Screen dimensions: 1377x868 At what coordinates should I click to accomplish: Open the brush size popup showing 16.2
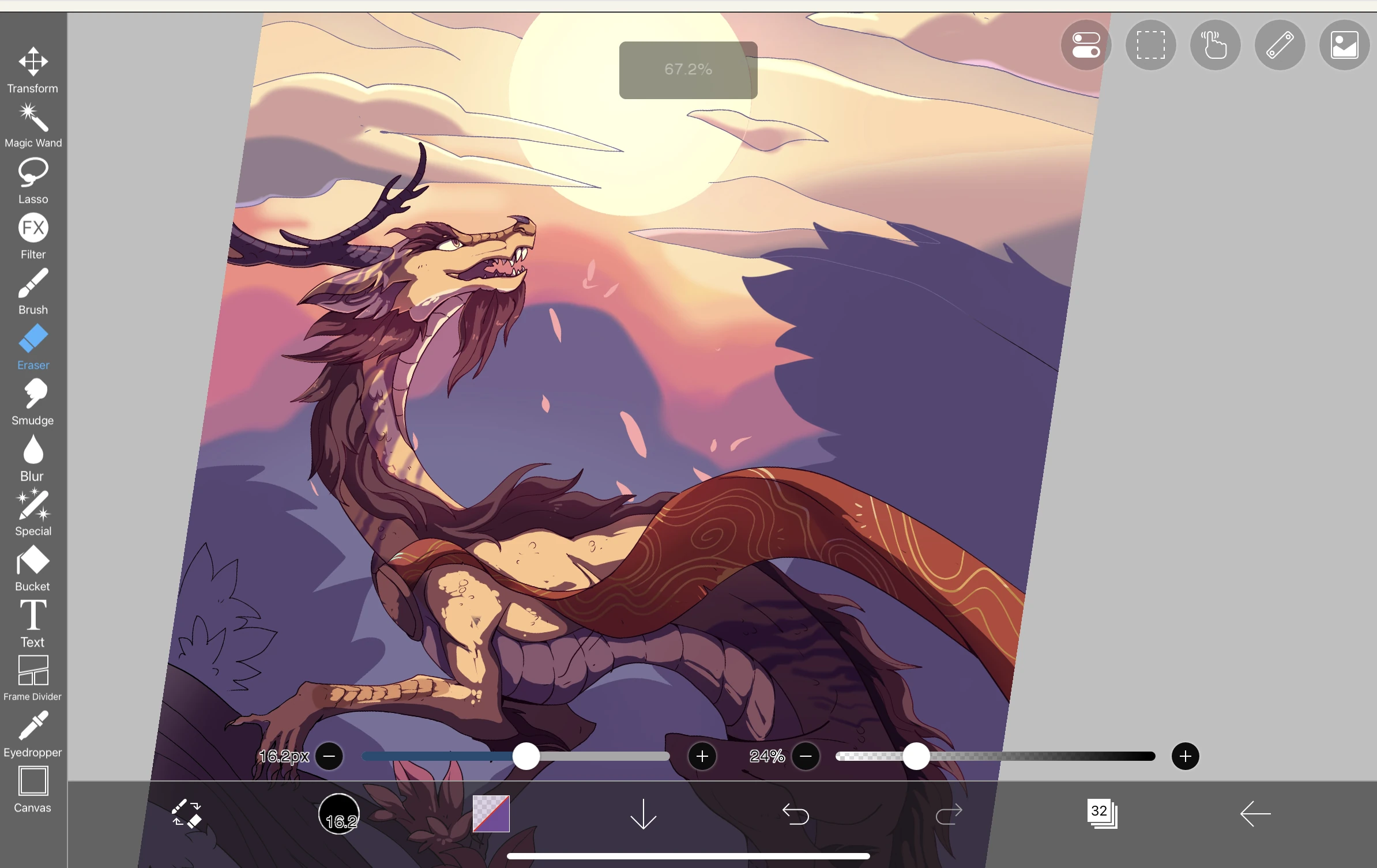(339, 814)
